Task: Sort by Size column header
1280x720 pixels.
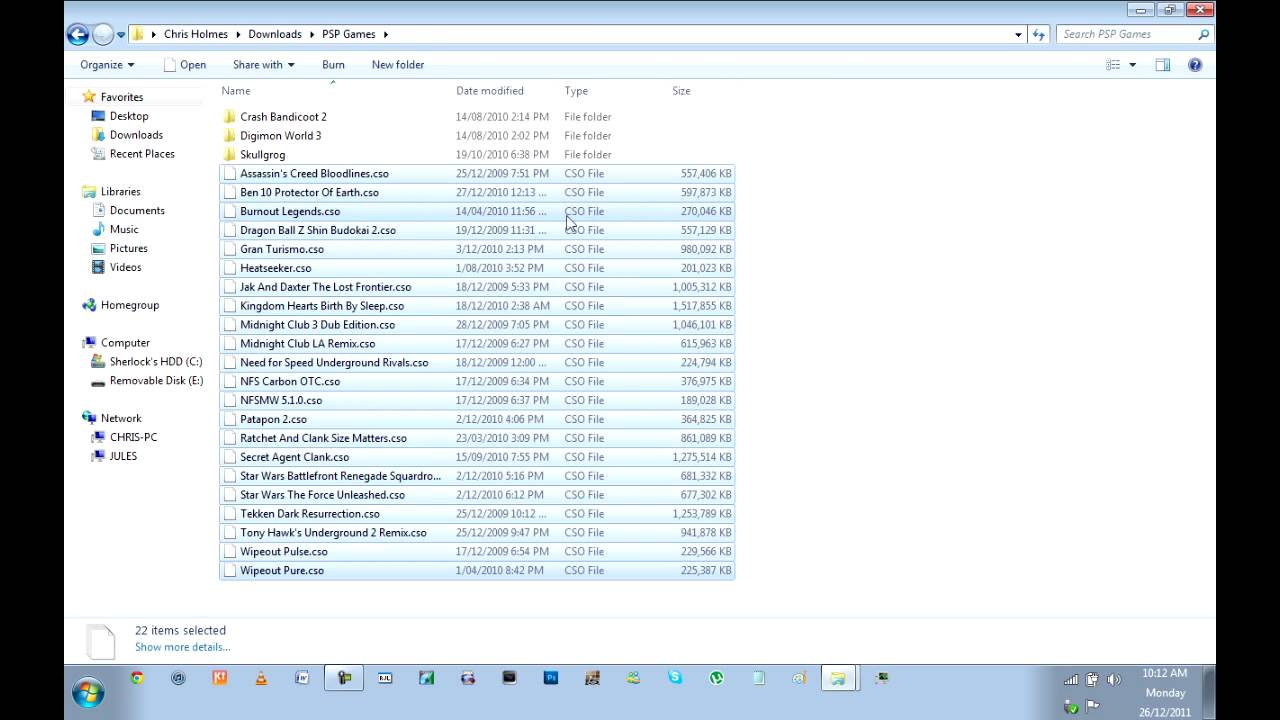Action: tap(681, 91)
